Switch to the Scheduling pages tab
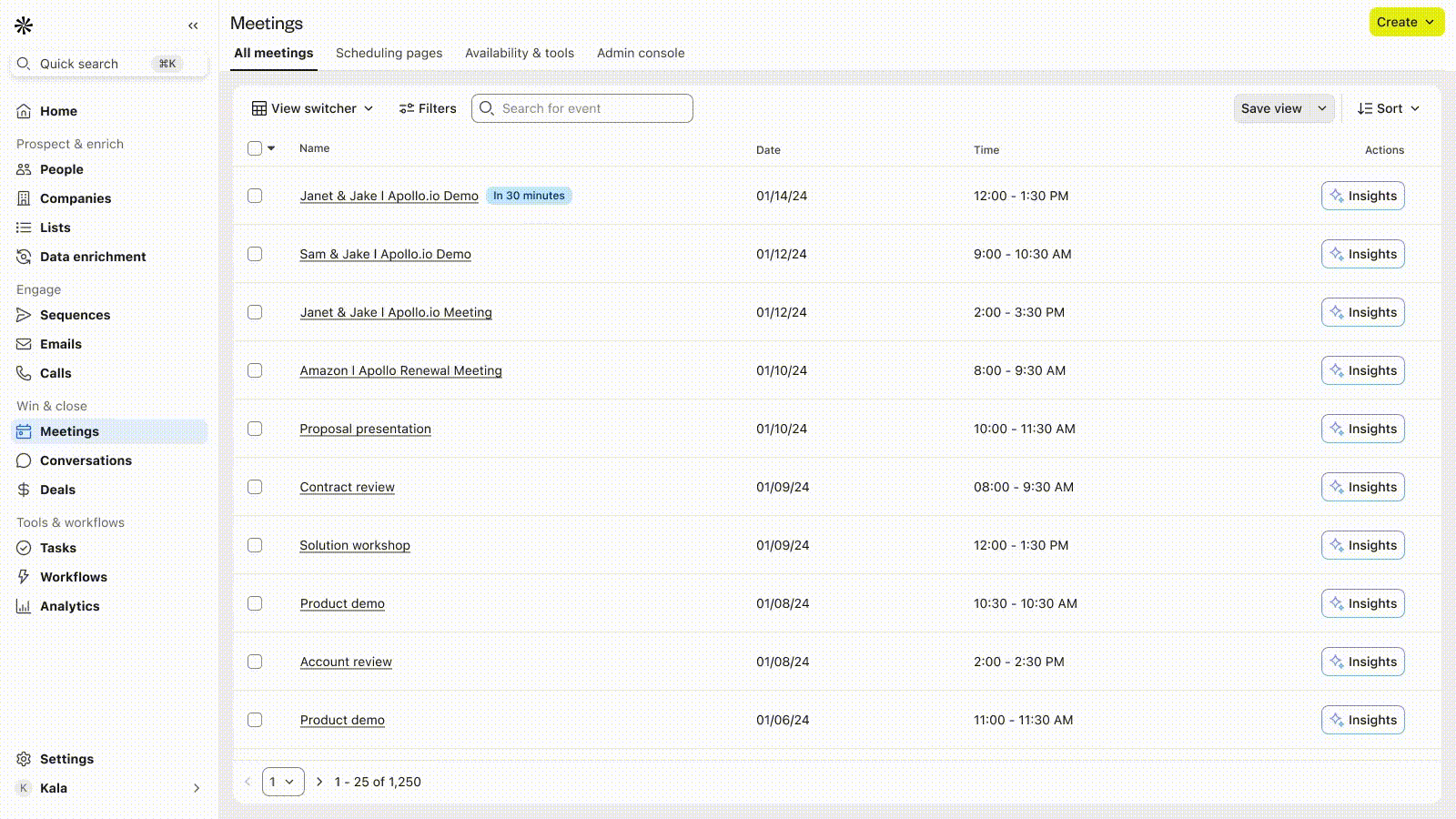The image size is (1456, 819). pyautogui.click(x=389, y=53)
